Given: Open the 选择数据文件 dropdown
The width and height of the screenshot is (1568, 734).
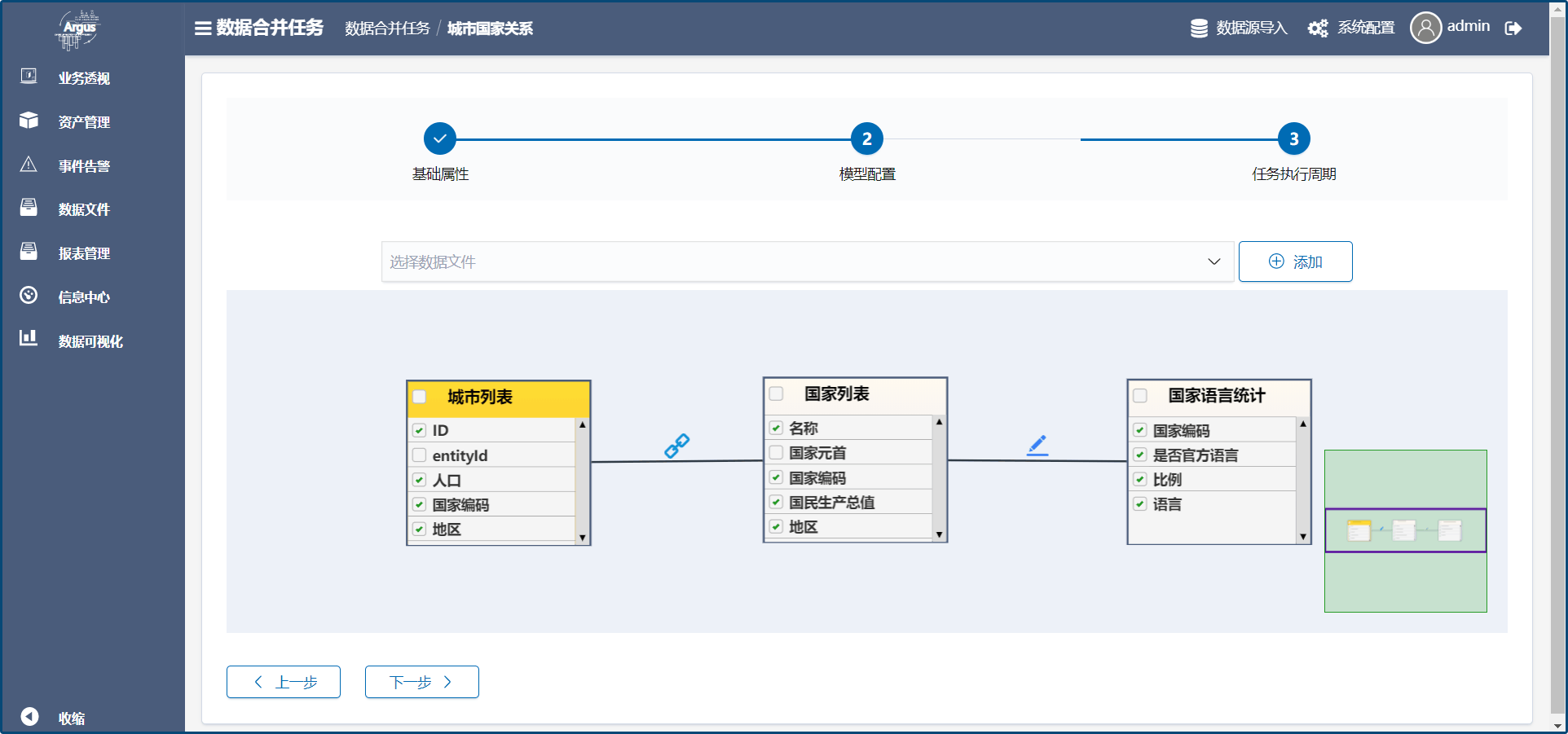Looking at the screenshot, I should coord(807,262).
